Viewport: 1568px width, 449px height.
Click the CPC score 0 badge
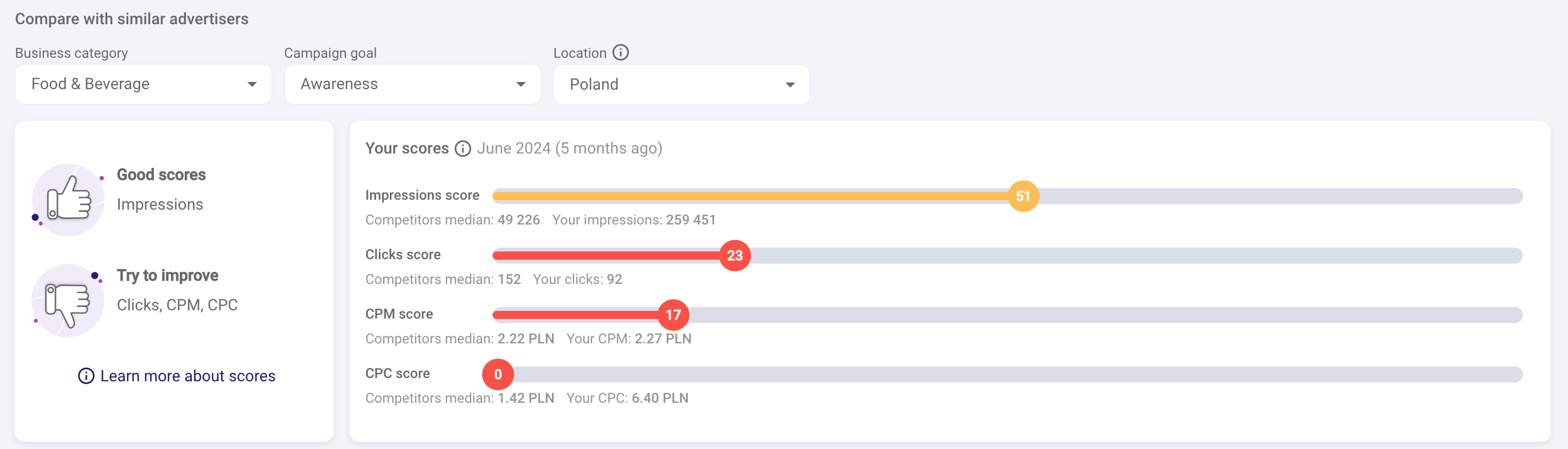(498, 374)
